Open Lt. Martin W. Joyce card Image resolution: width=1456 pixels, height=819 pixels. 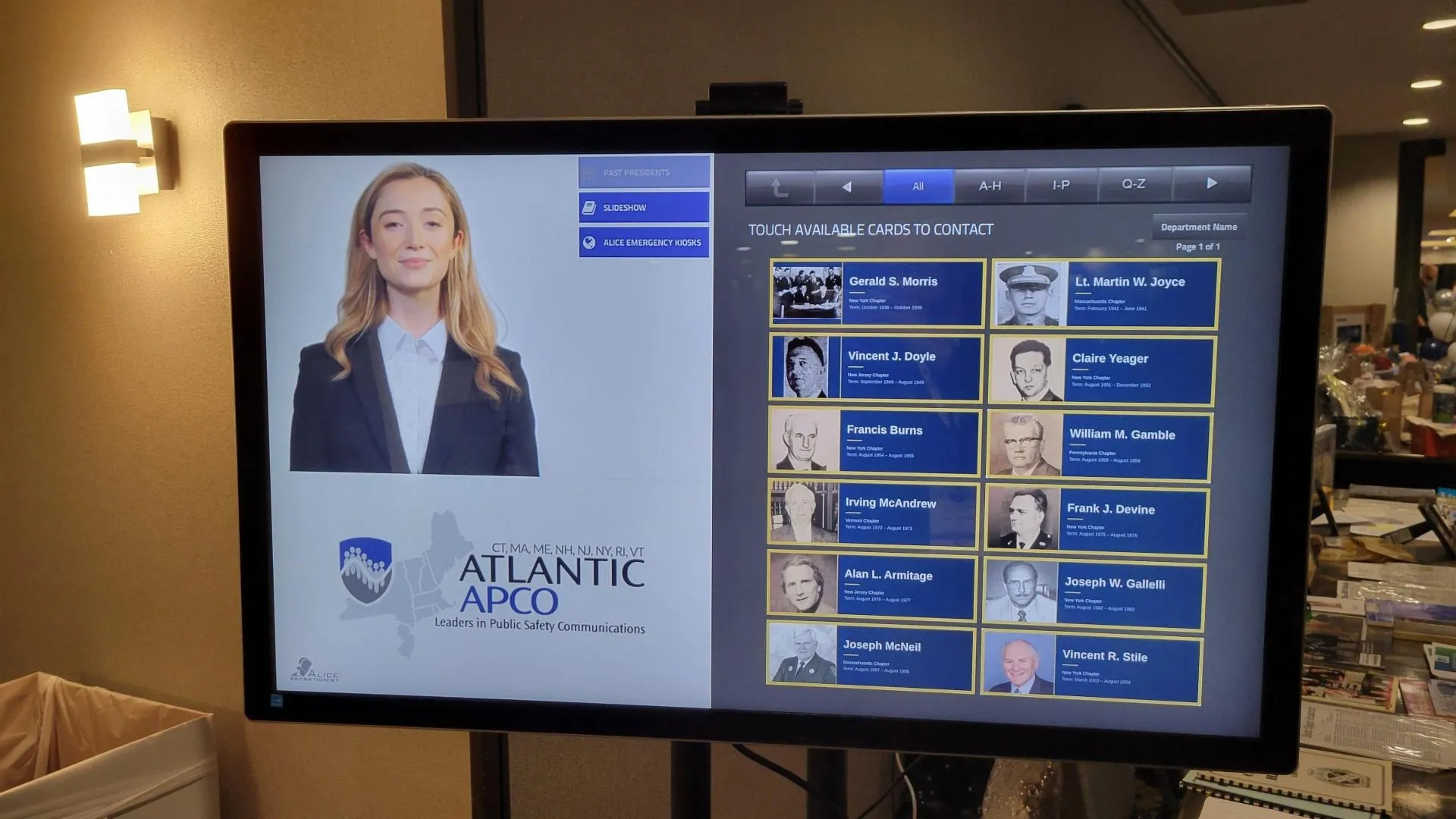click(1105, 294)
